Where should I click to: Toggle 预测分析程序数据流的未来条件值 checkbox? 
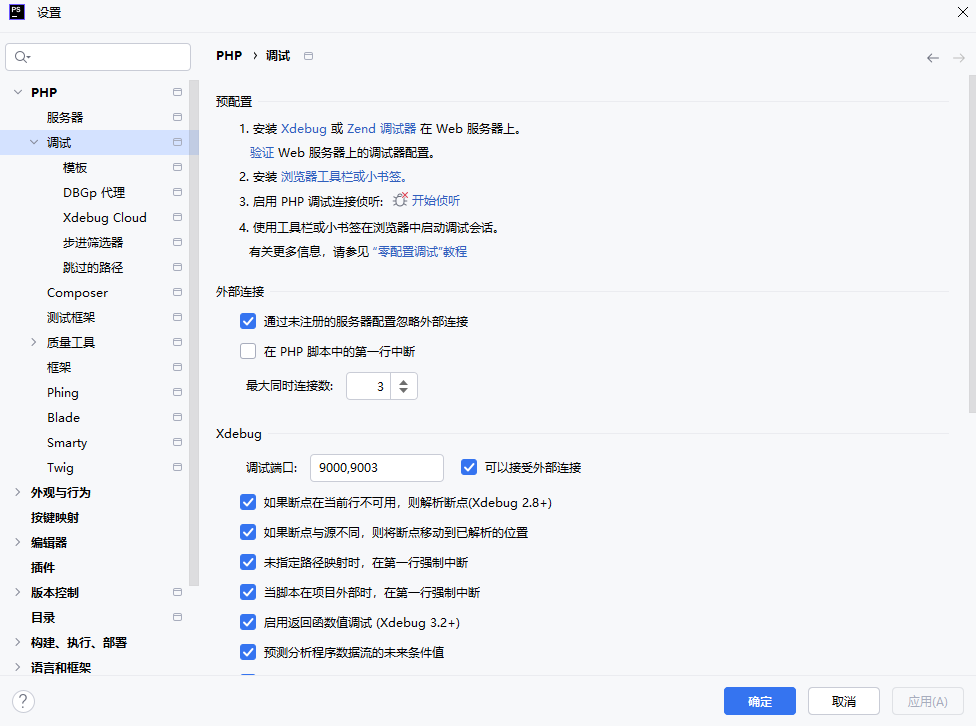coord(248,652)
